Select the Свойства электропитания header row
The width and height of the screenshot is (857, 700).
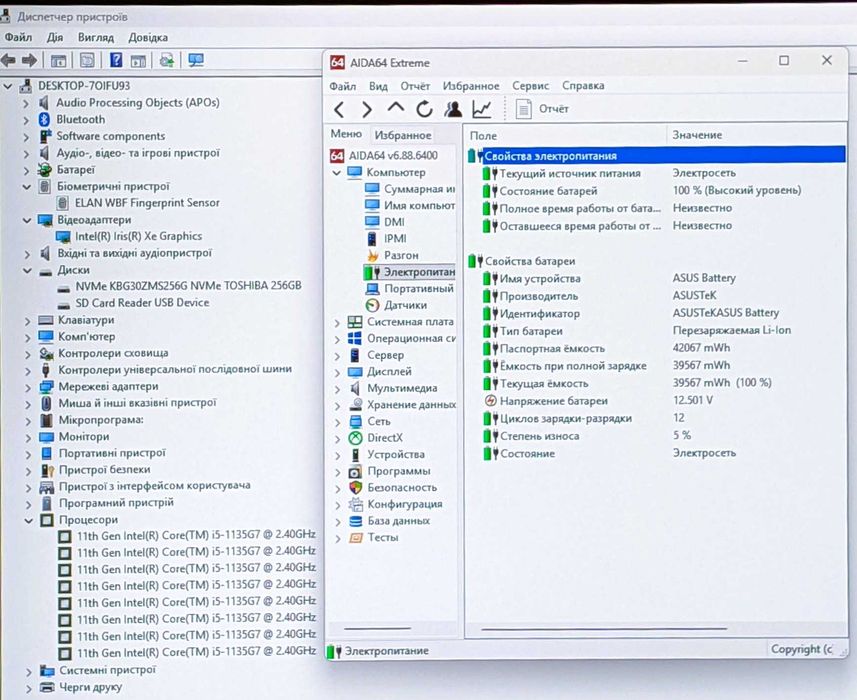click(656, 156)
